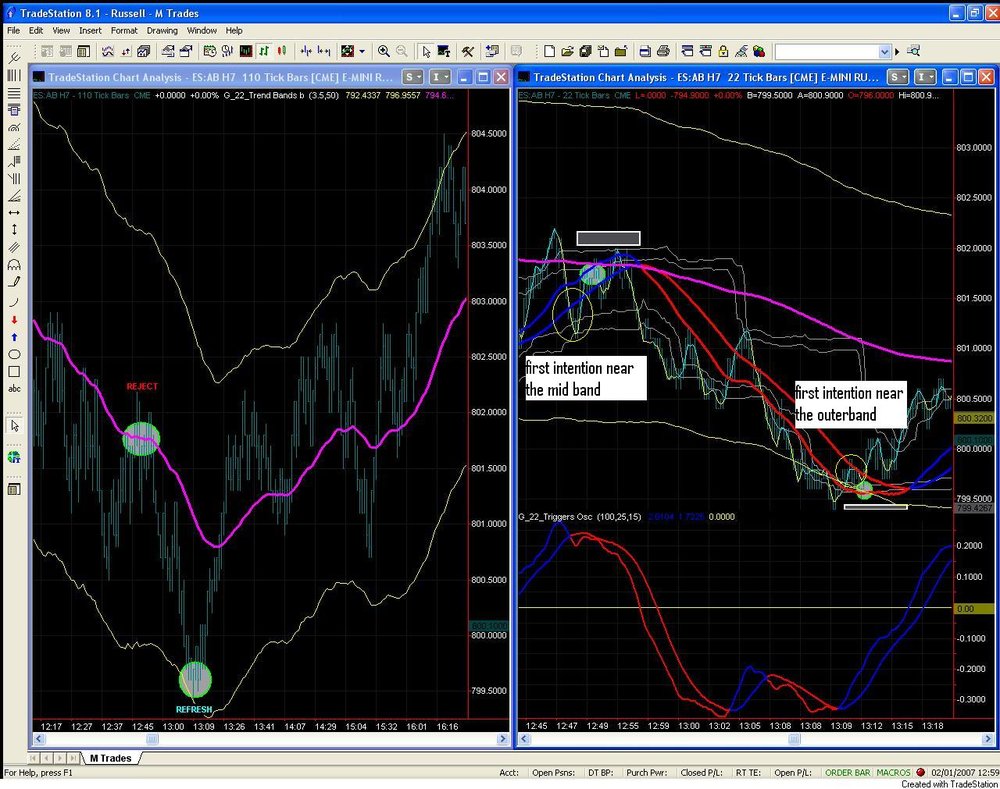This screenshot has height=789, width=1000.
Task: Click the Print toolbar icon
Action: [663, 51]
